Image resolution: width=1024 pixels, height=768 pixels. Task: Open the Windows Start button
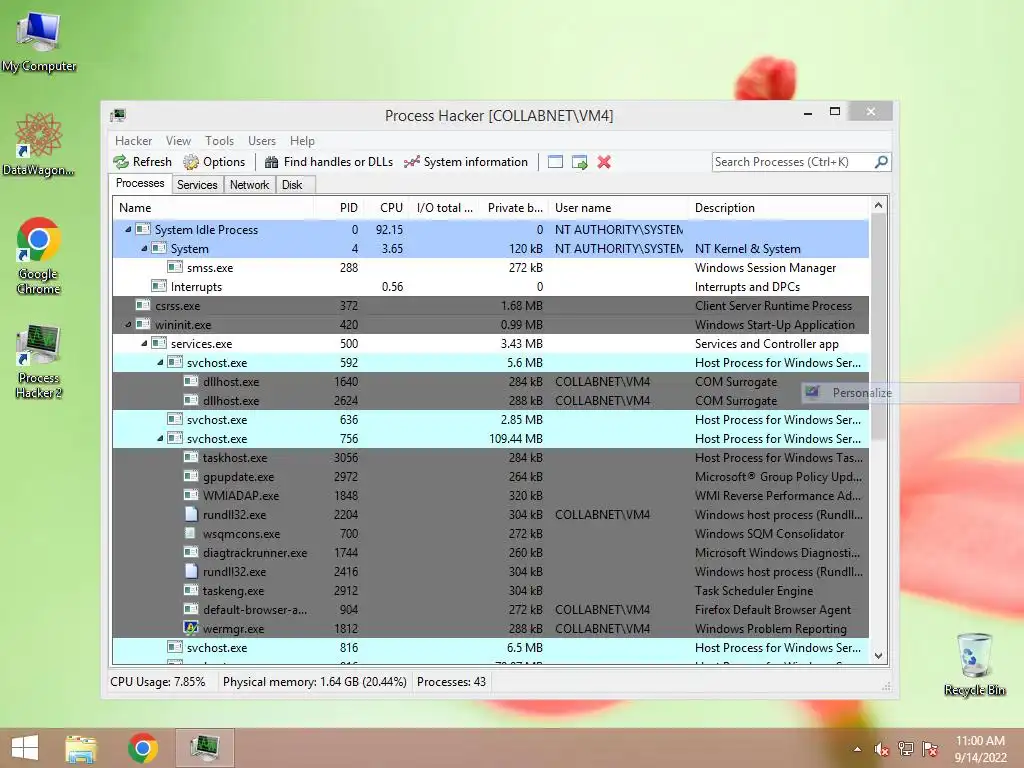coord(25,748)
